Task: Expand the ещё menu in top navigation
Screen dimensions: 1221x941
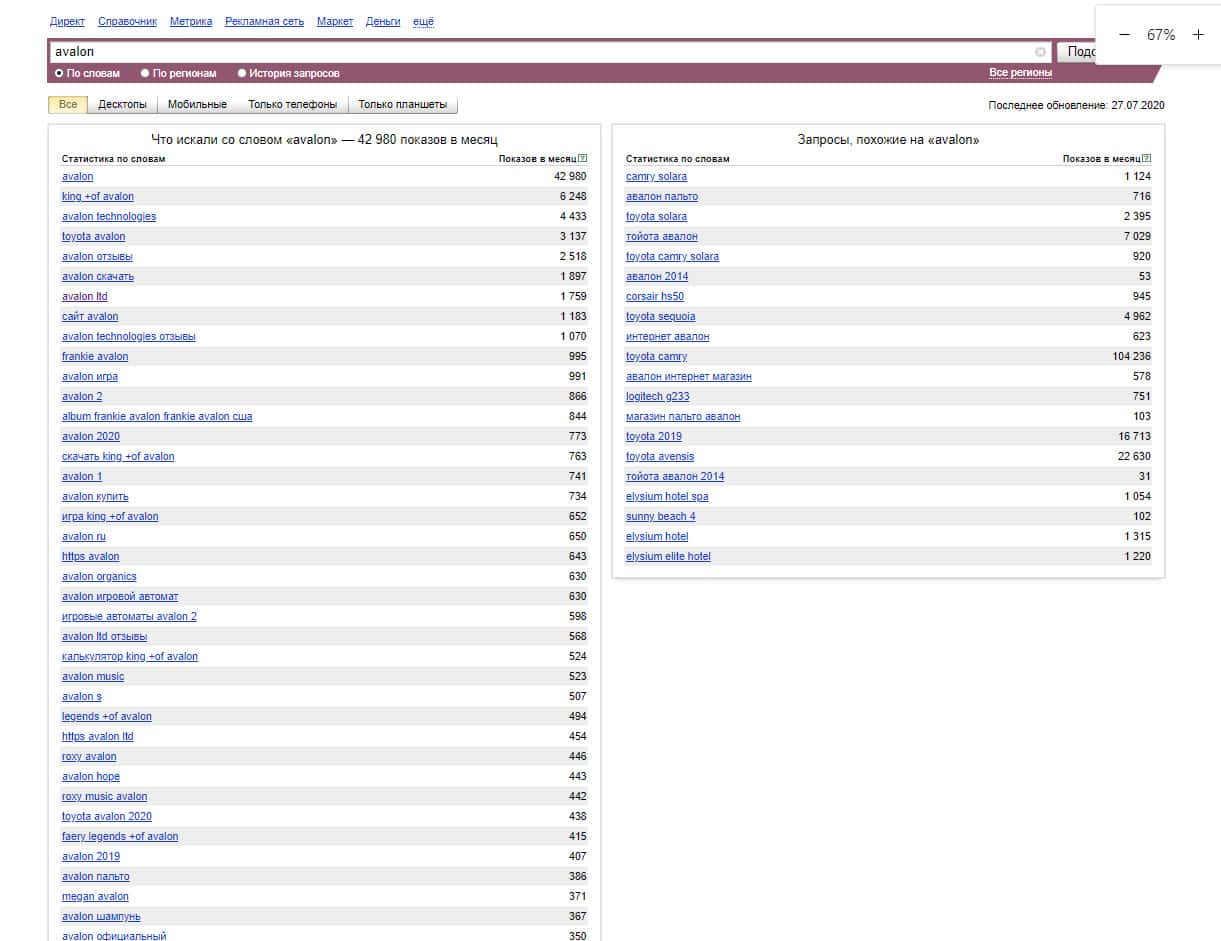Action: [423, 22]
